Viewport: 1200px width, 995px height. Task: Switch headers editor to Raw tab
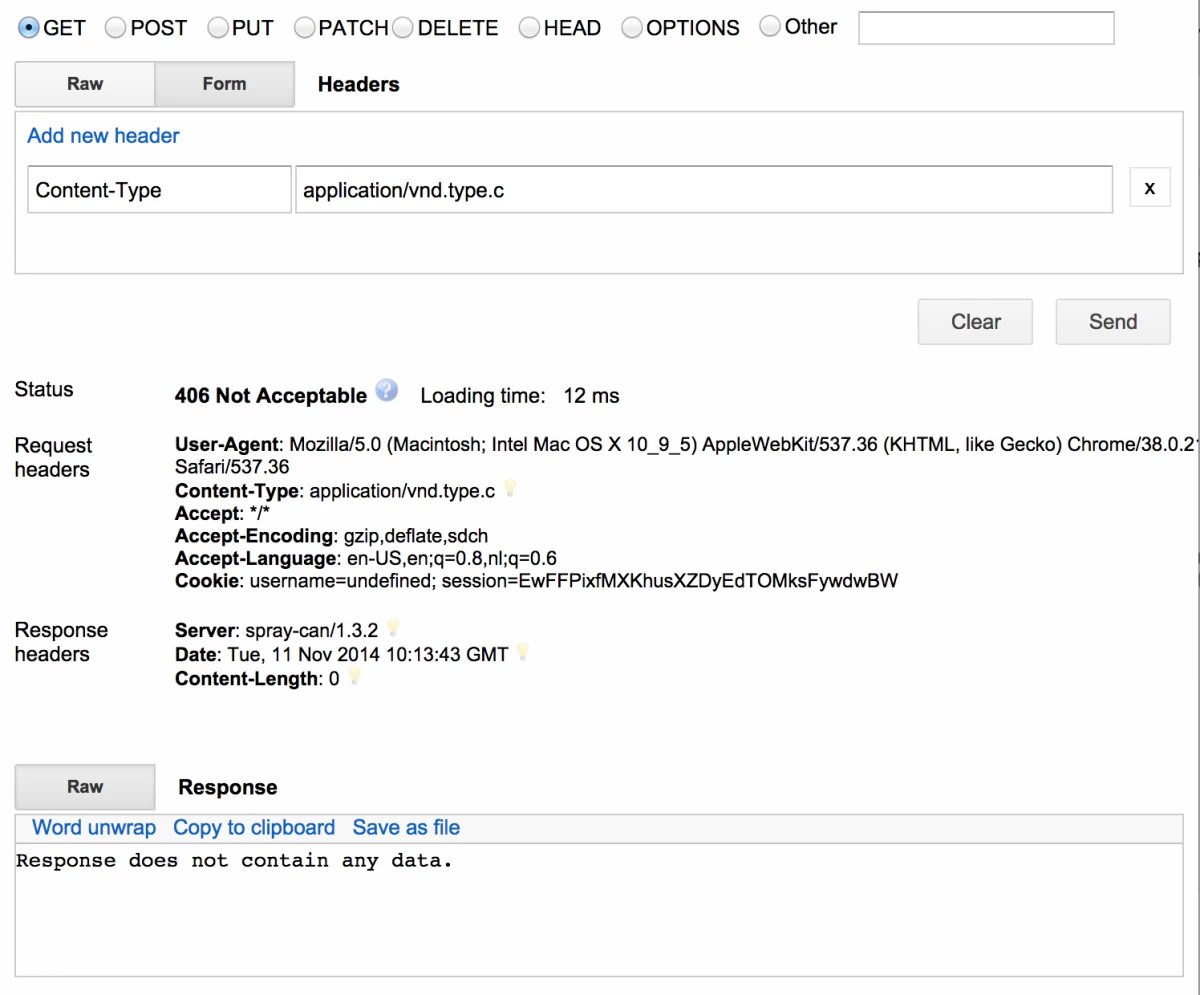click(x=85, y=84)
